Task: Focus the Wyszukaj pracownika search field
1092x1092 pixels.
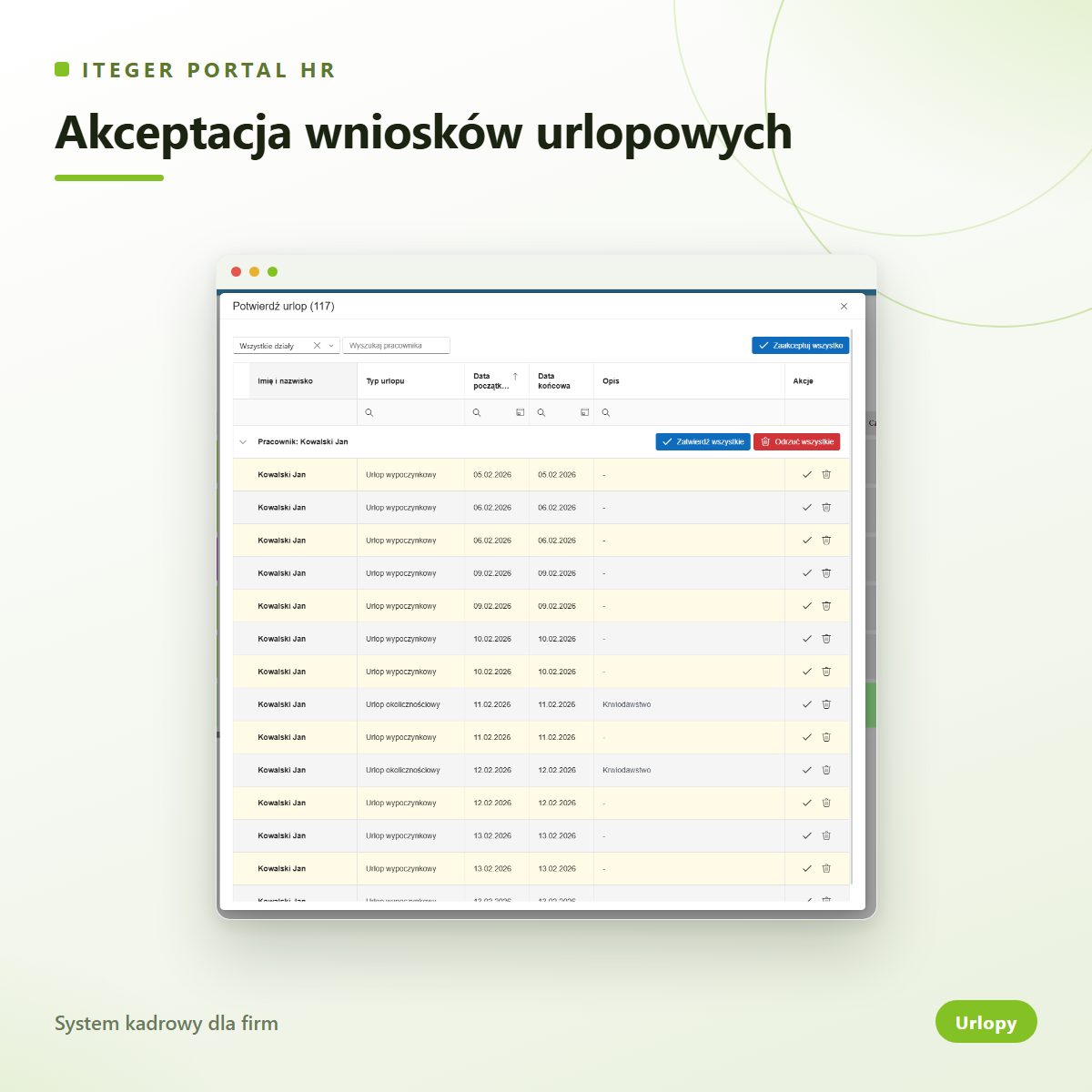Action: [x=396, y=346]
